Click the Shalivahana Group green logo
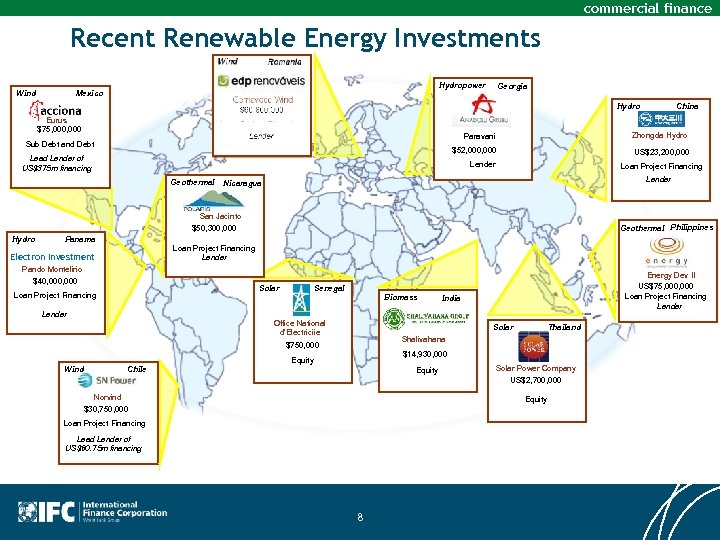Viewport: 720px width, 540px height. 427,318
